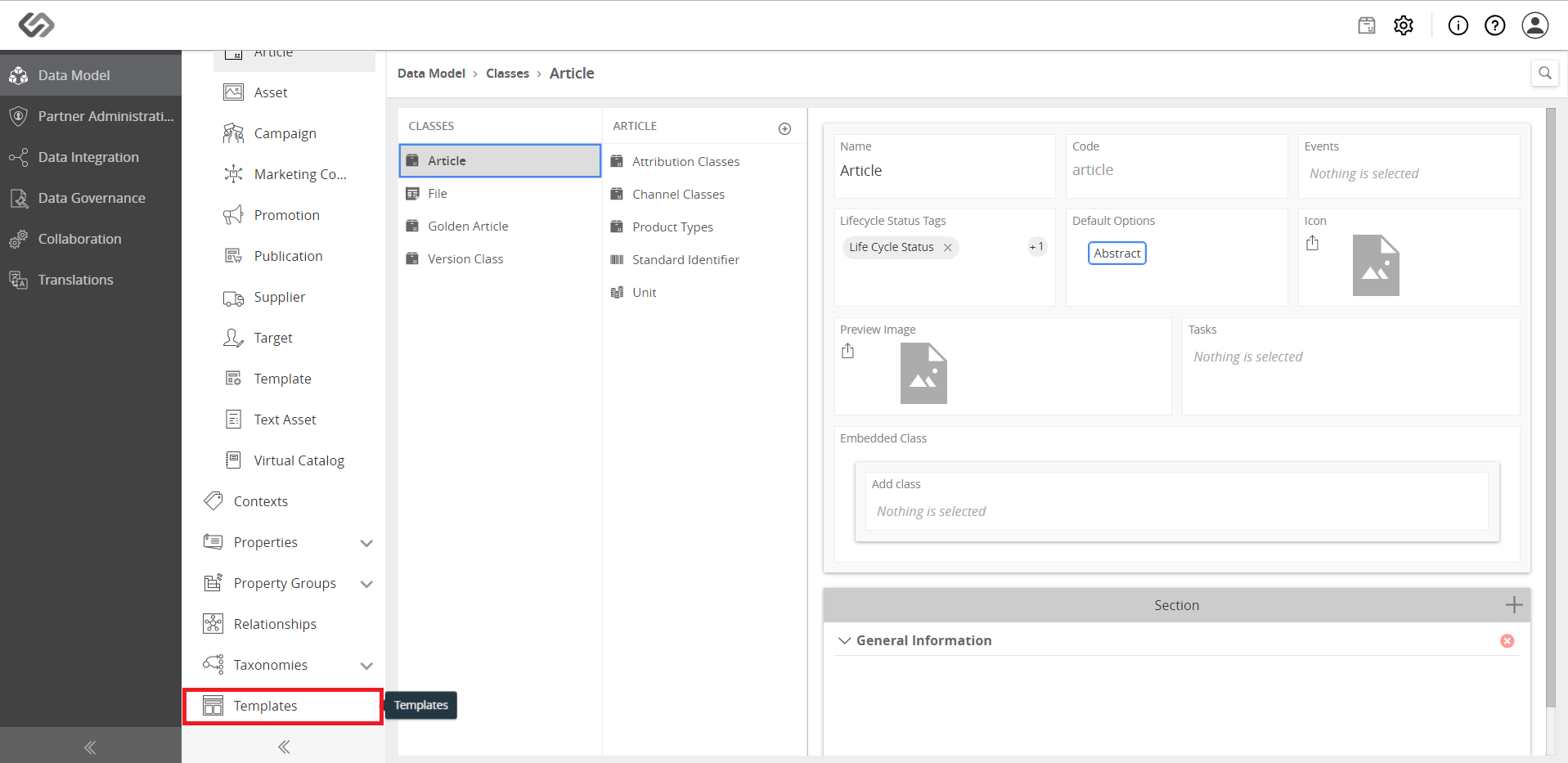This screenshot has width=1568, height=763.
Task: Open Translations in sidebar
Action: pos(91,280)
